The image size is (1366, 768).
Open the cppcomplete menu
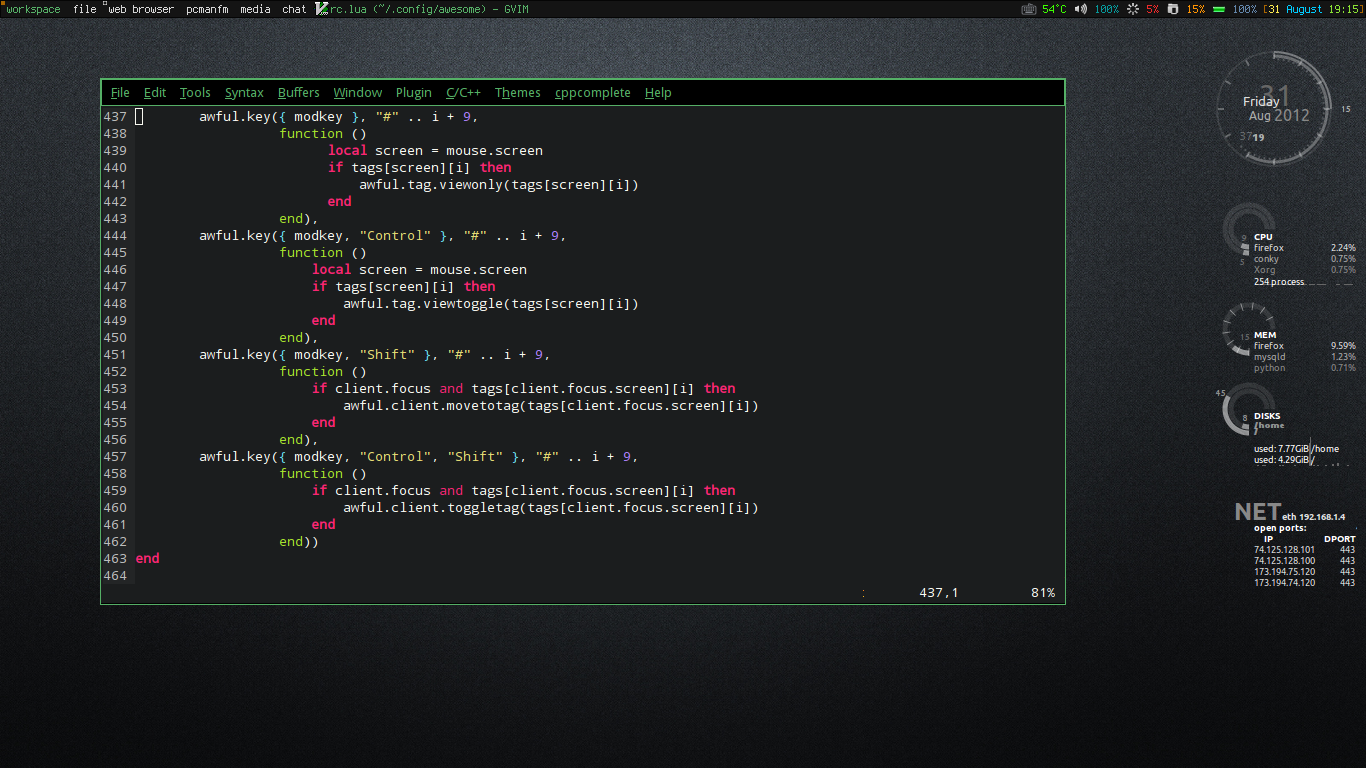[592, 92]
